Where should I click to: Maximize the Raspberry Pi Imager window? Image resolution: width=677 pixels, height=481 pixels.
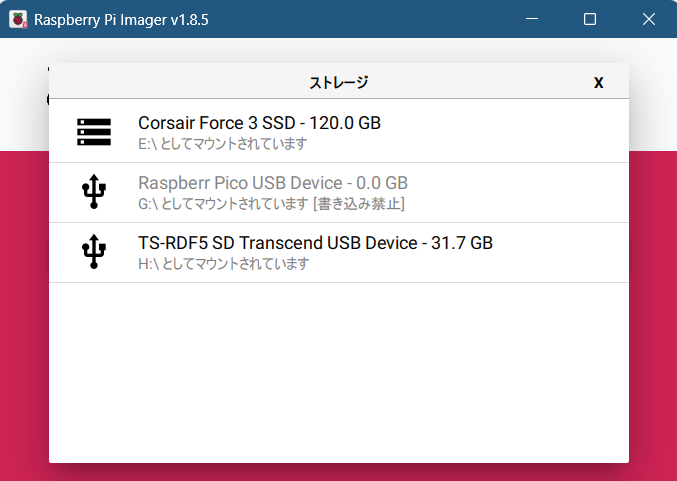pos(590,19)
